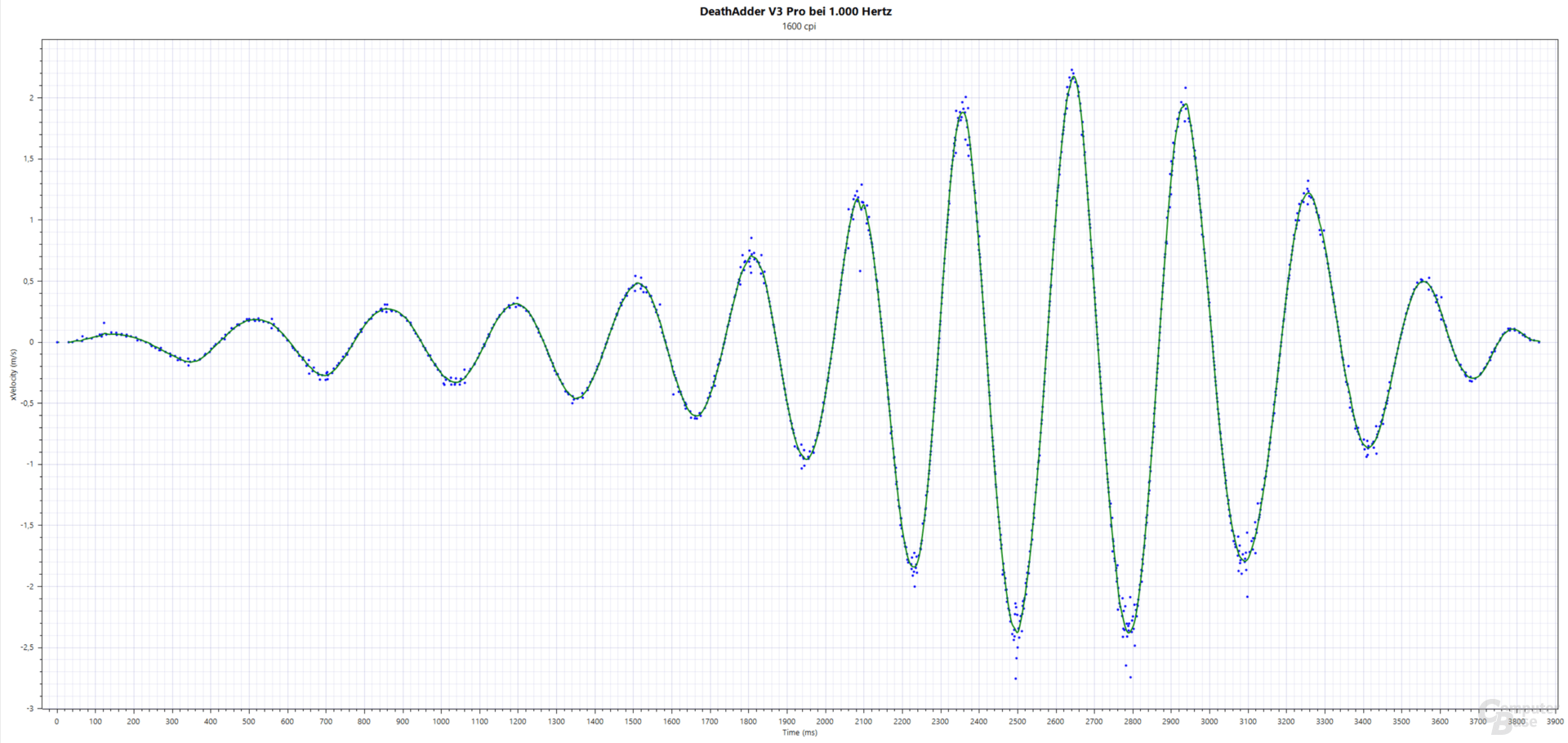Click y-axis tick label 1
Image resolution: width=1568 pixels, height=743 pixels.
click(x=32, y=220)
